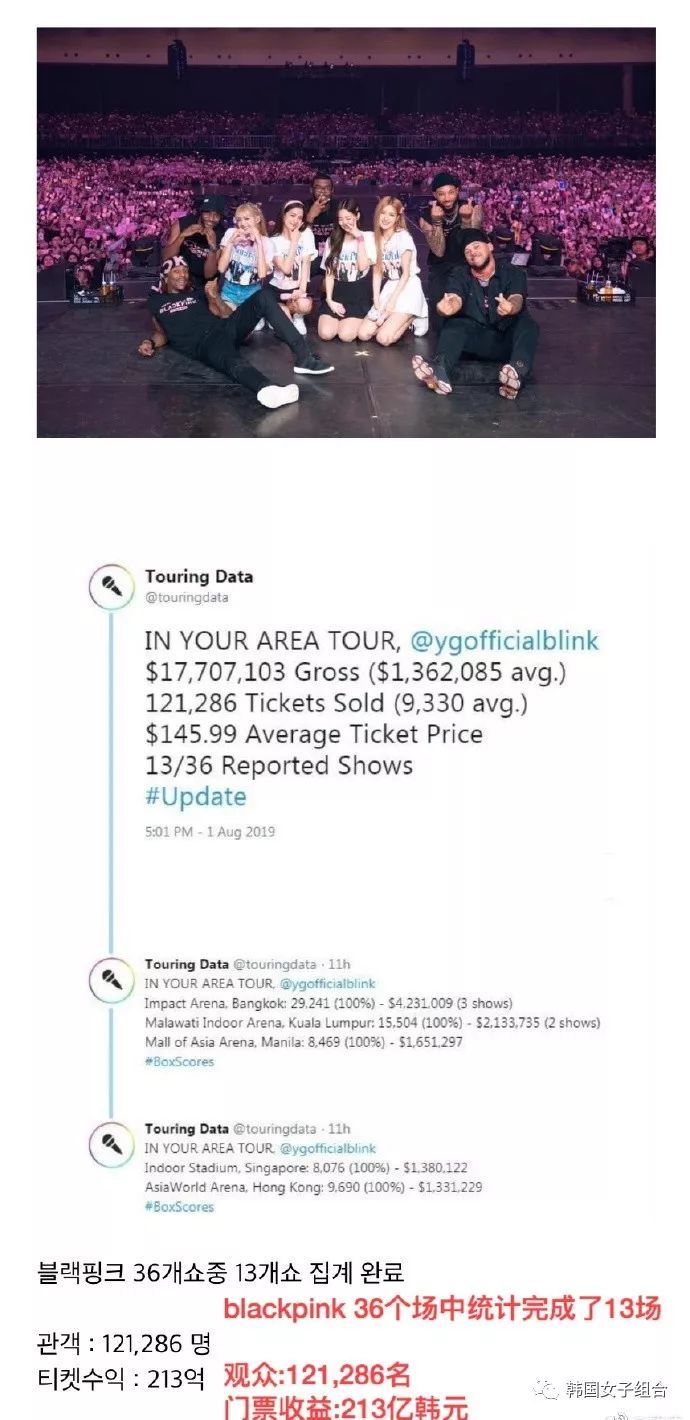The width and height of the screenshot is (690, 1420).
Task: Follow the @ygofficialblink mention in the large tweet
Action: (x=504, y=641)
